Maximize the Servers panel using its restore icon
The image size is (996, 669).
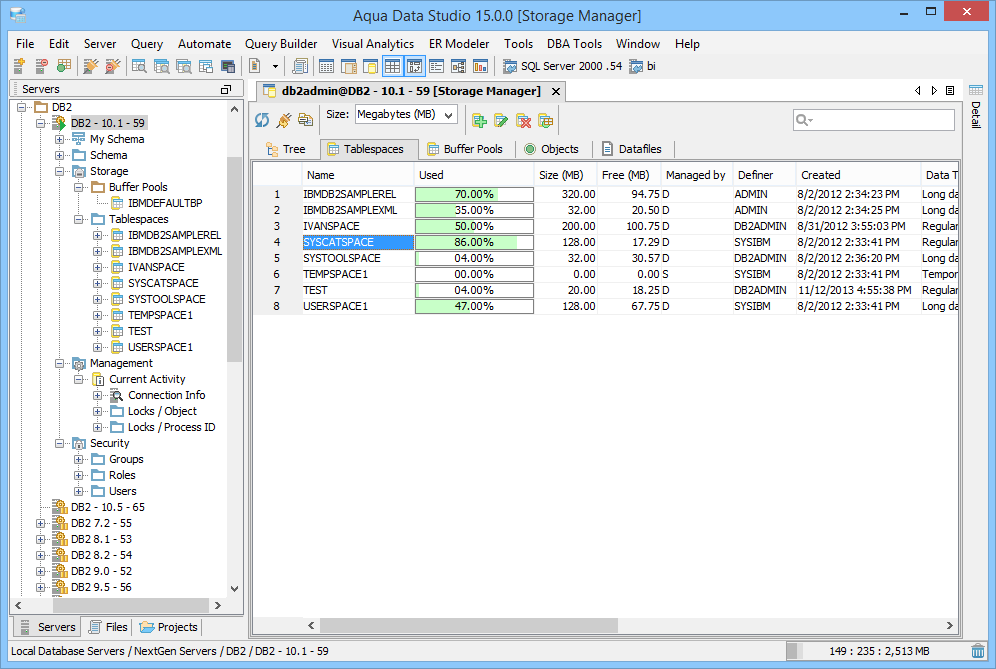click(225, 90)
